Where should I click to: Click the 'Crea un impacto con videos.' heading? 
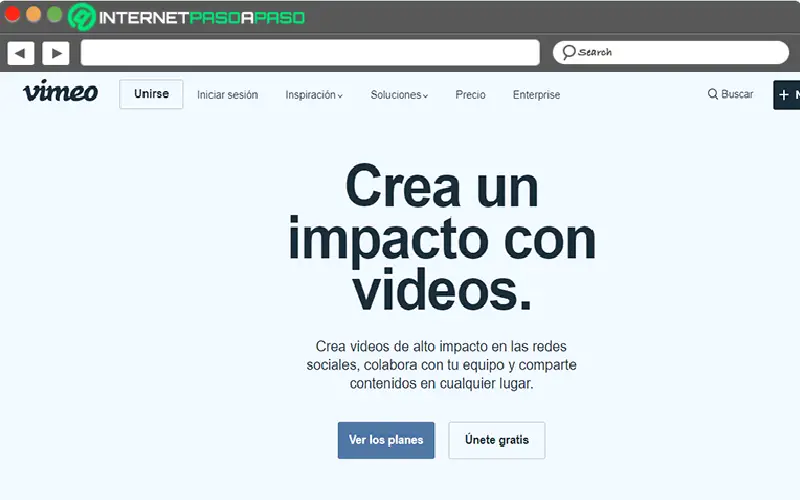442,238
